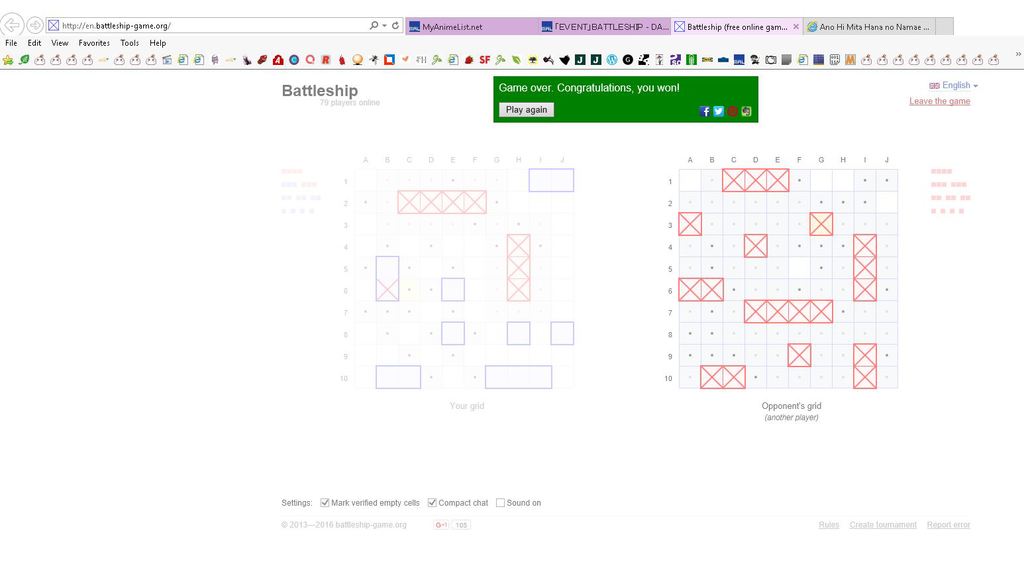Click the site icon in address bar
This screenshot has height=566, width=1024.
tap(54, 25)
